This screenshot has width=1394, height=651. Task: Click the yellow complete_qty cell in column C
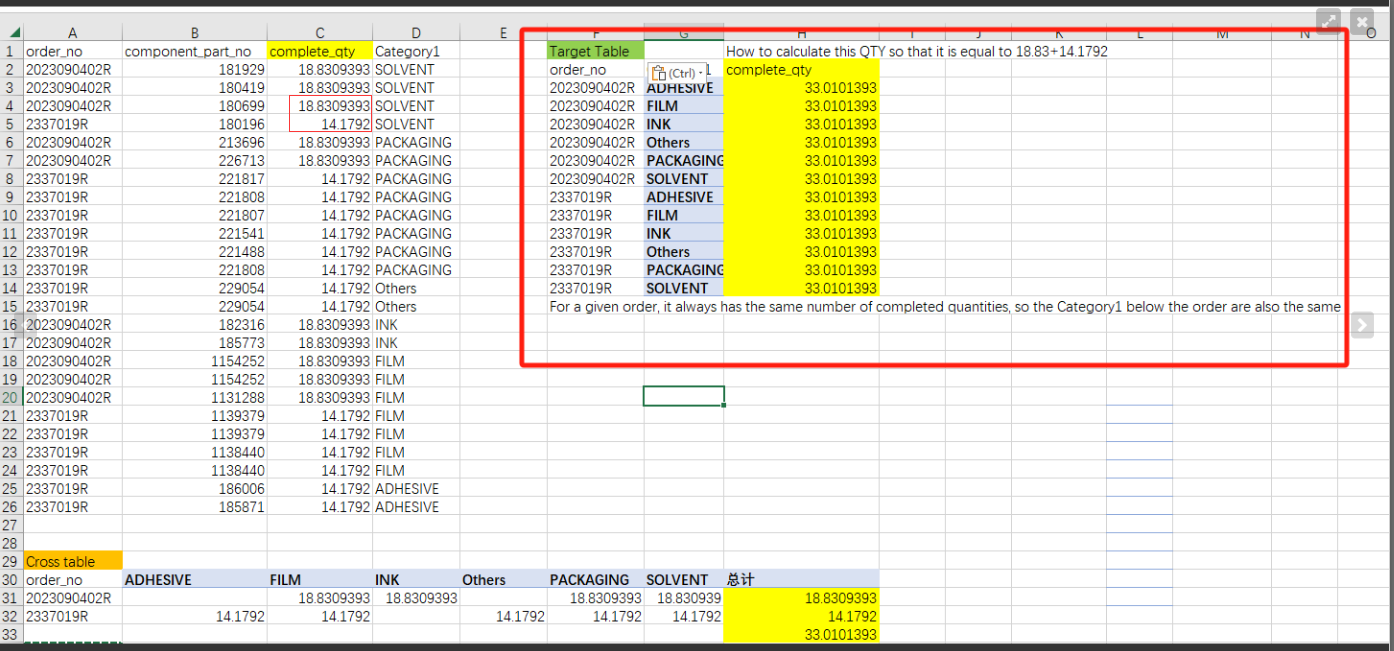pyautogui.click(x=320, y=51)
